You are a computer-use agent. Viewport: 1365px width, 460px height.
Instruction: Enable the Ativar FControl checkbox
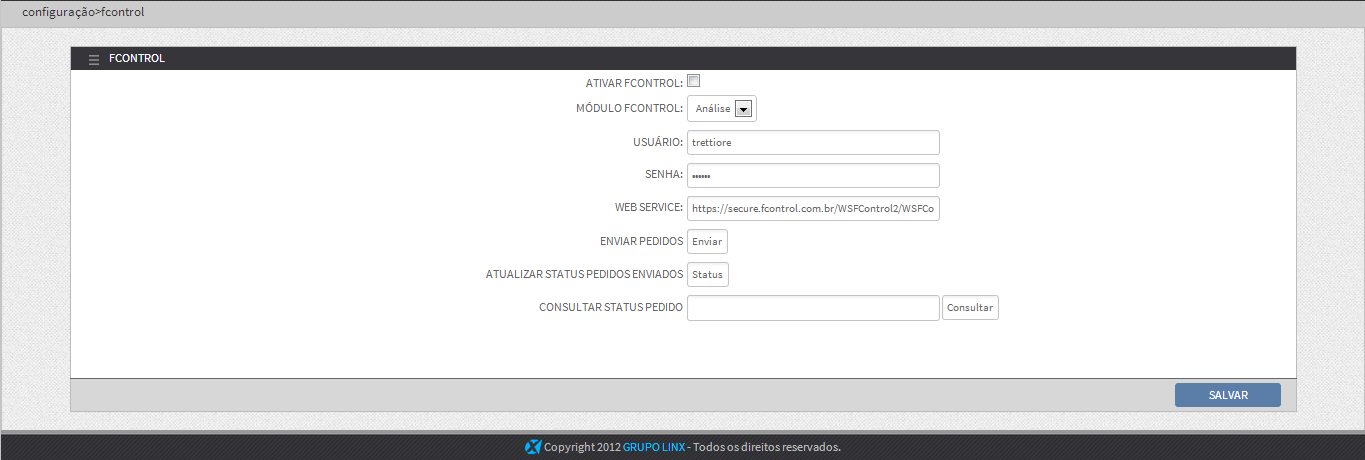(x=693, y=82)
